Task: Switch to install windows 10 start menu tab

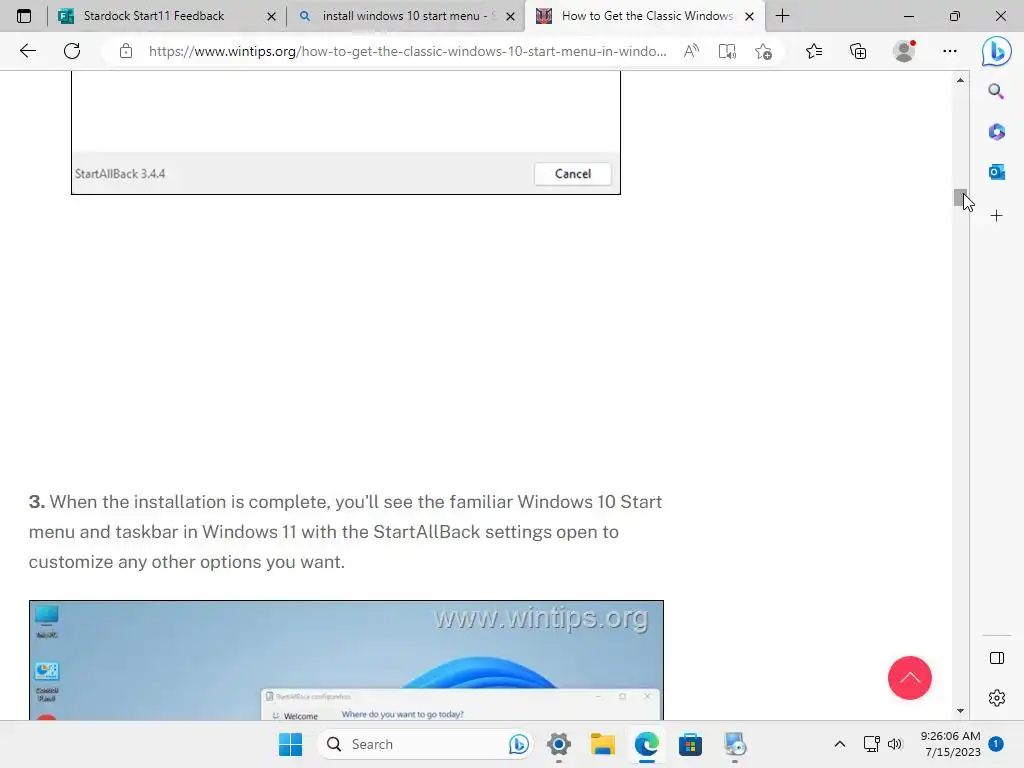Action: pos(398,16)
